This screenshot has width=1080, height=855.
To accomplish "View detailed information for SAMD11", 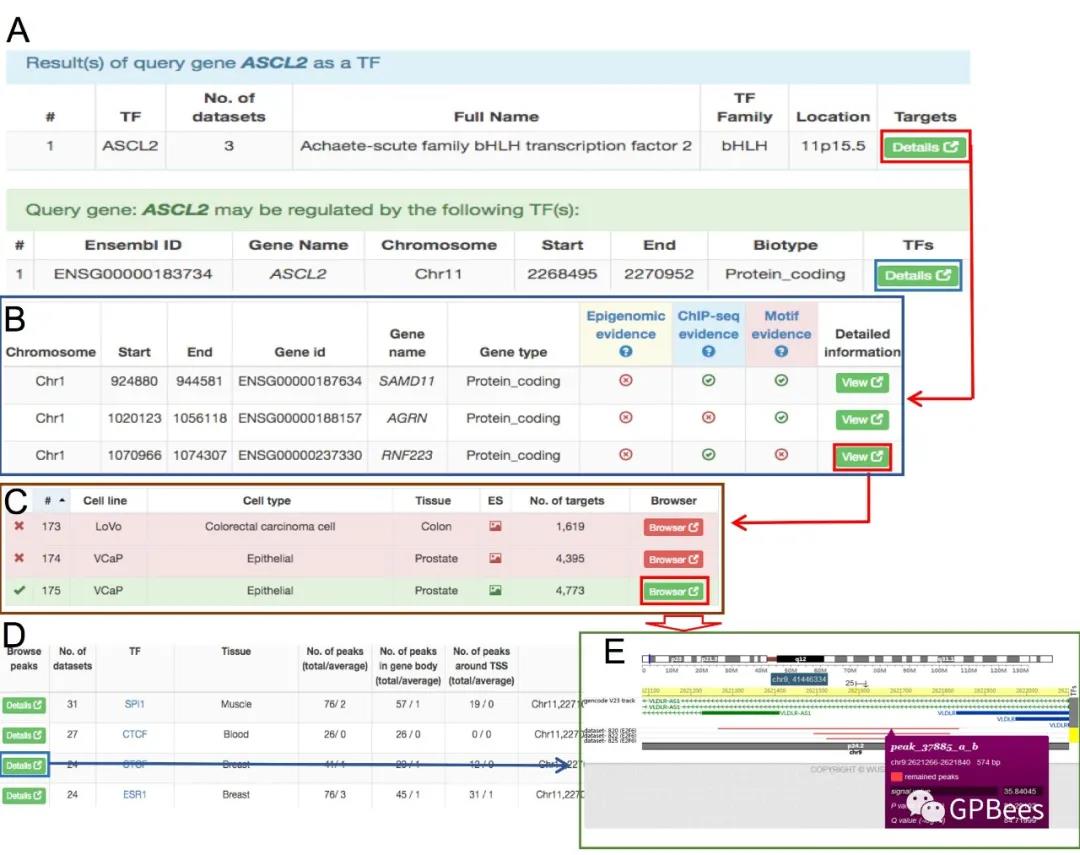I will (862, 382).
